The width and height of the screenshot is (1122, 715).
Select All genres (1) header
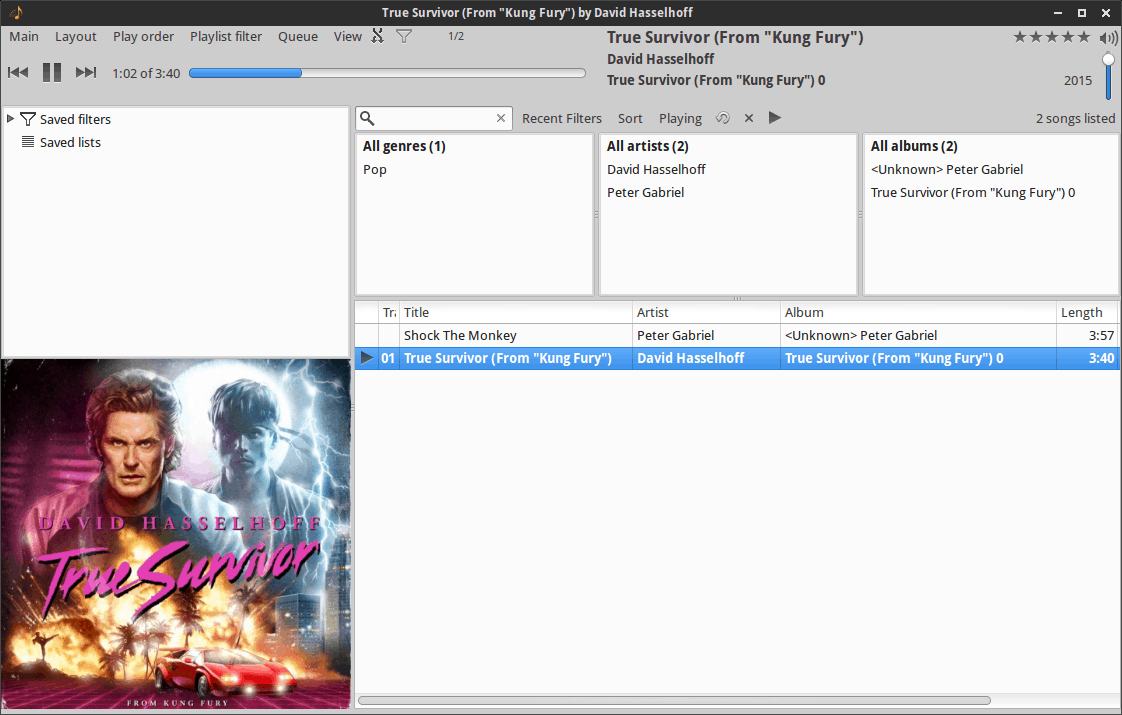pos(404,146)
